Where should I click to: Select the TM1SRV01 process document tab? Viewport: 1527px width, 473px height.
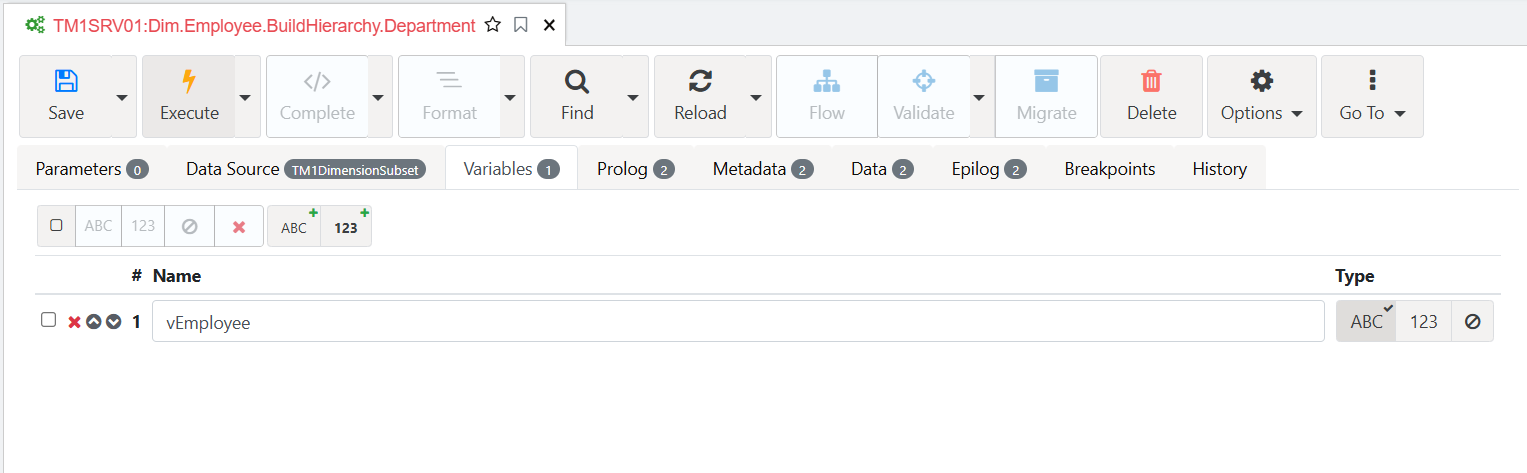click(264, 25)
